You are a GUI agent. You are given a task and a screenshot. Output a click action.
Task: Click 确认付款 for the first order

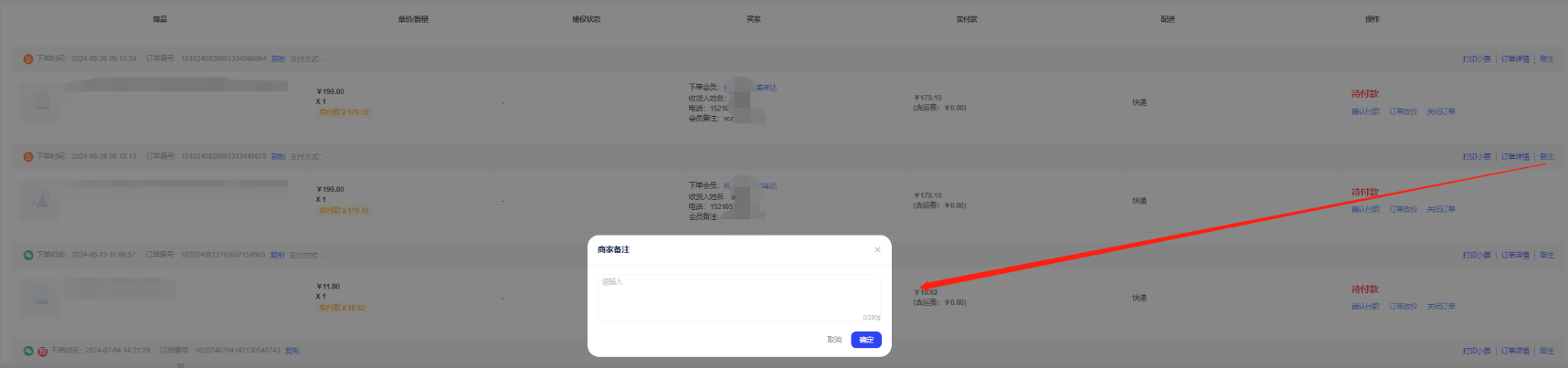click(x=1365, y=112)
